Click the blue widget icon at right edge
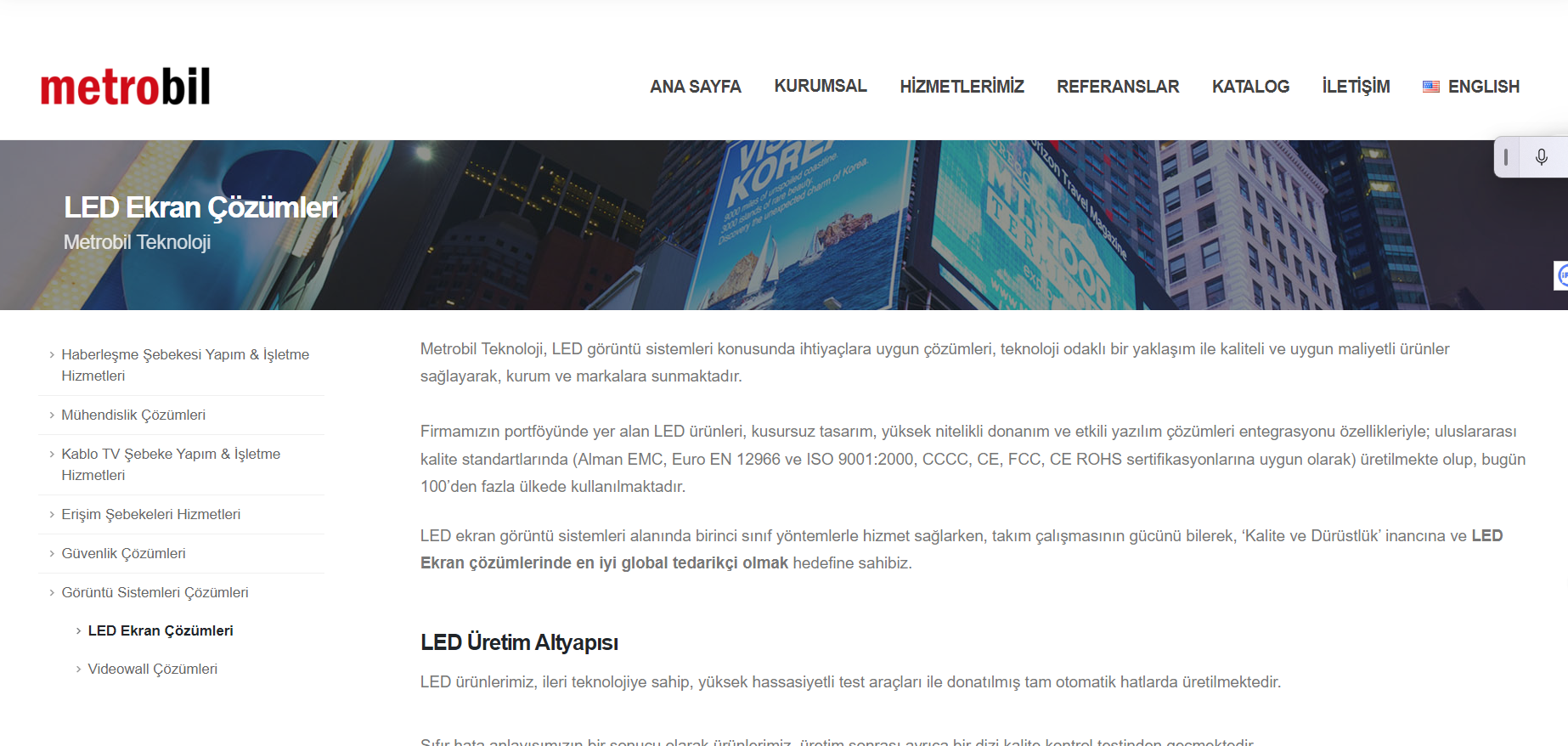Image resolution: width=1568 pixels, height=746 pixels. pyautogui.click(x=1561, y=275)
